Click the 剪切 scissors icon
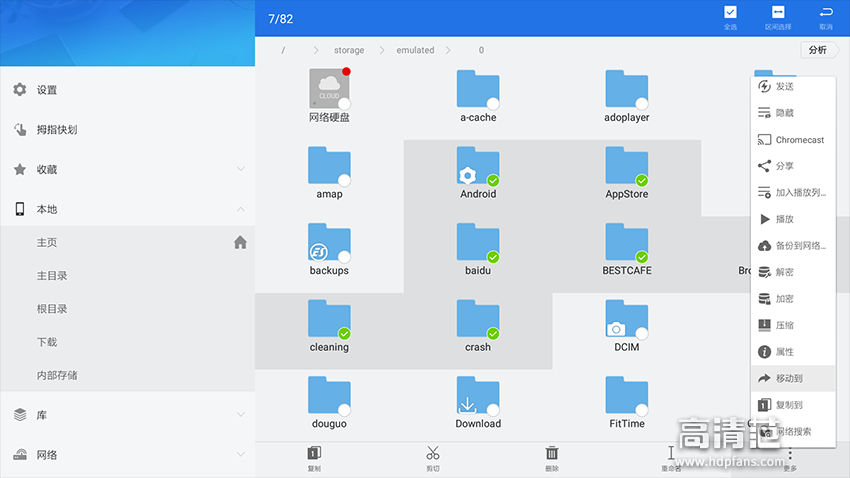 (x=433, y=453)
